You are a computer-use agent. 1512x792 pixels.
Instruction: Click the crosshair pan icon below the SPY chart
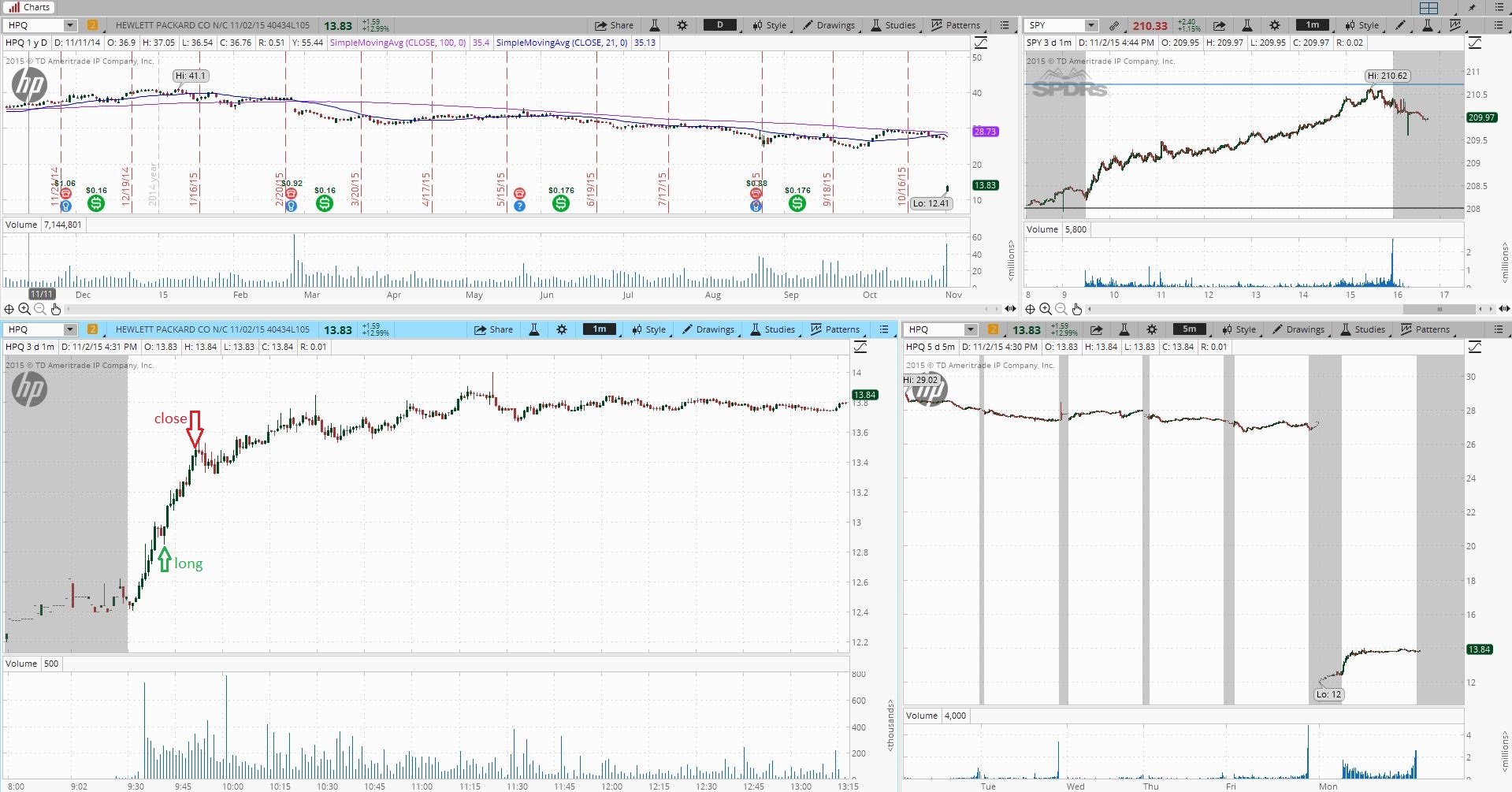point(1031,309)
